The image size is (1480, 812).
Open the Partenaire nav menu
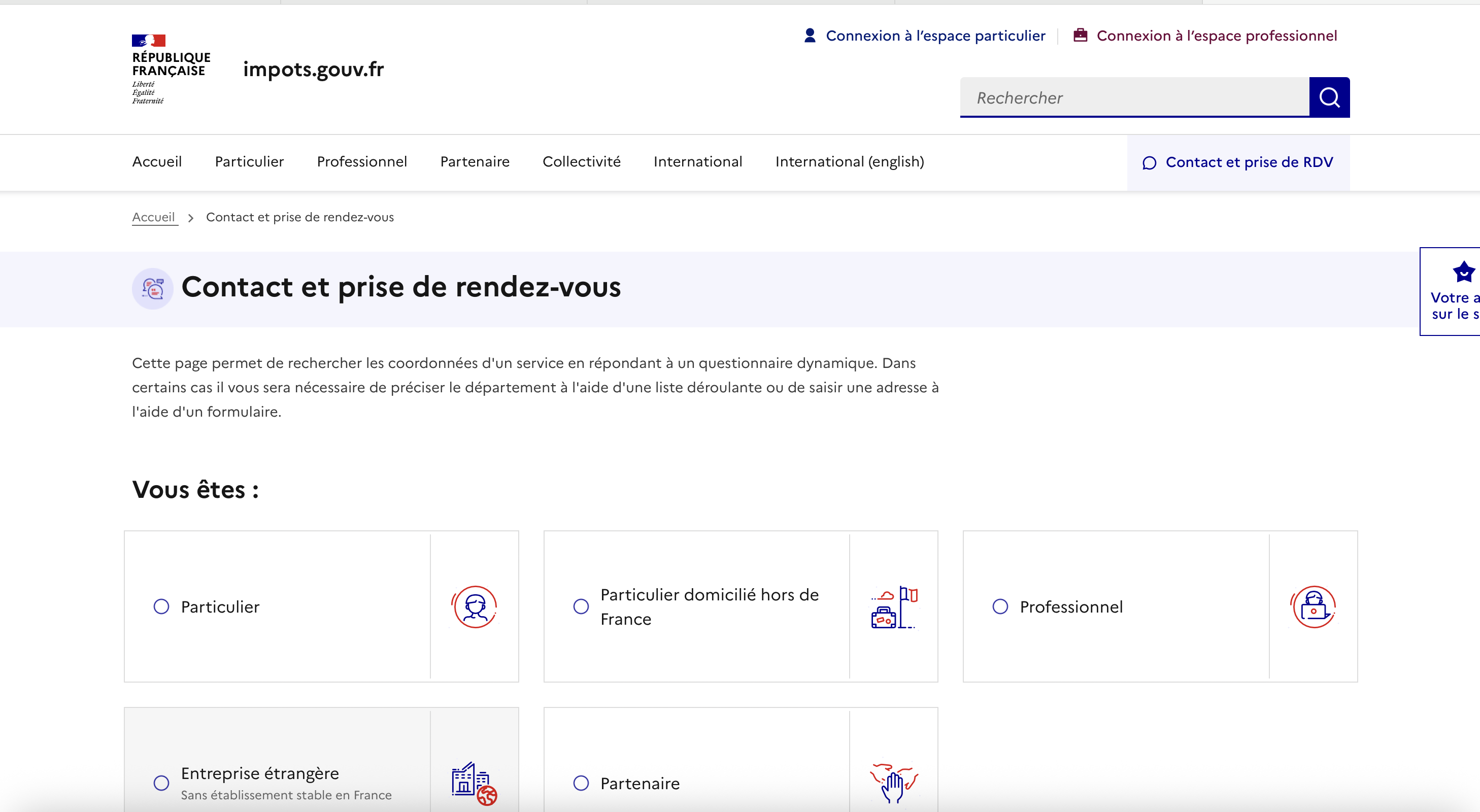click(x=475, y=162)
